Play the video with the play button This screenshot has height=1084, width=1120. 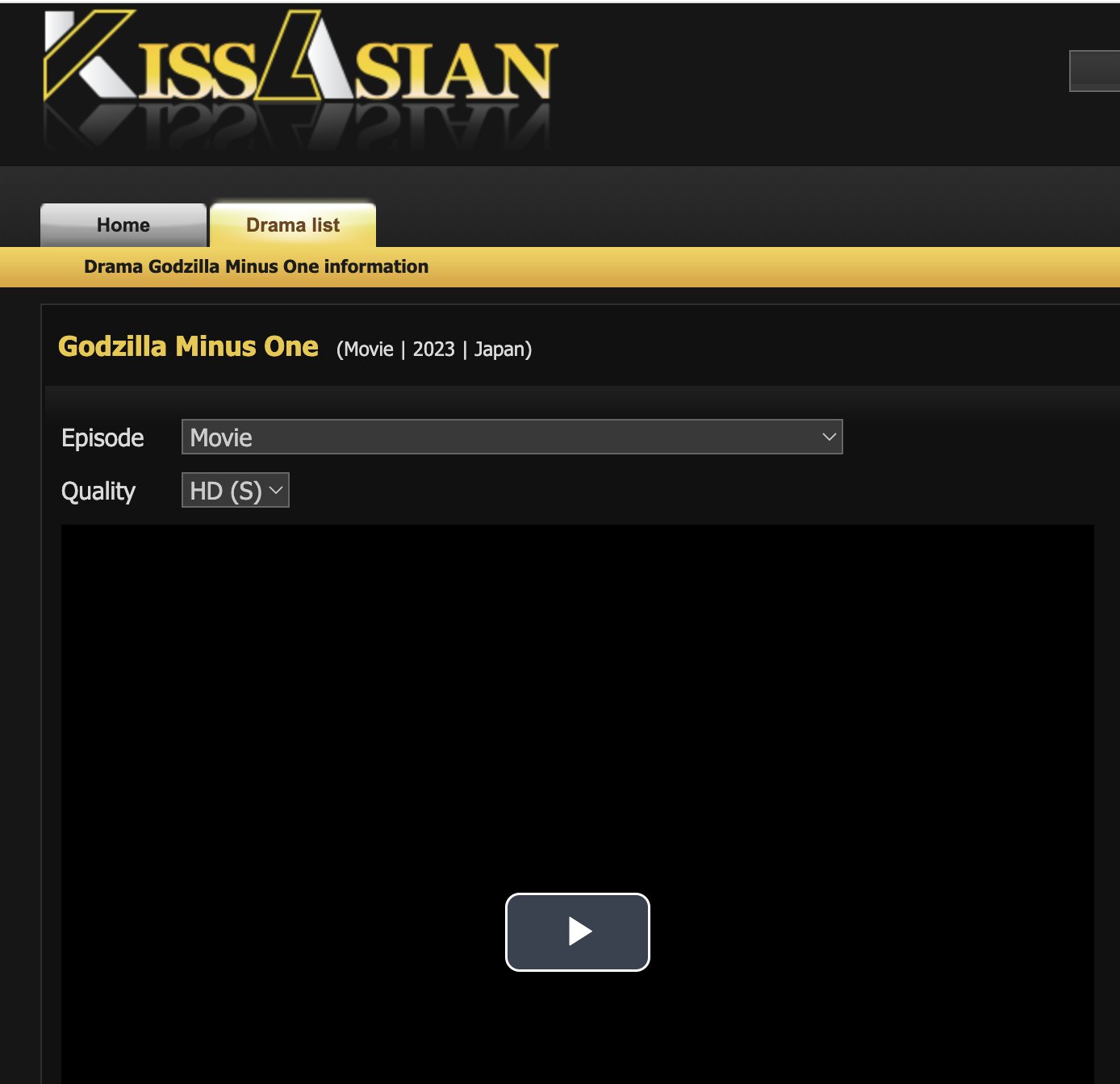pyautogui.click(x=578, y=932)
